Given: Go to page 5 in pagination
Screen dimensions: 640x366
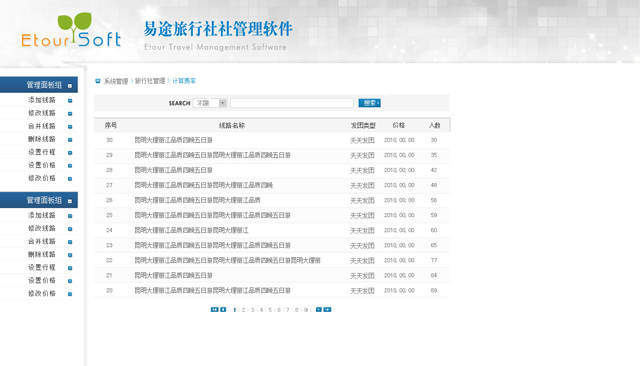Looking at the screenshot, I should click(270, 310).
